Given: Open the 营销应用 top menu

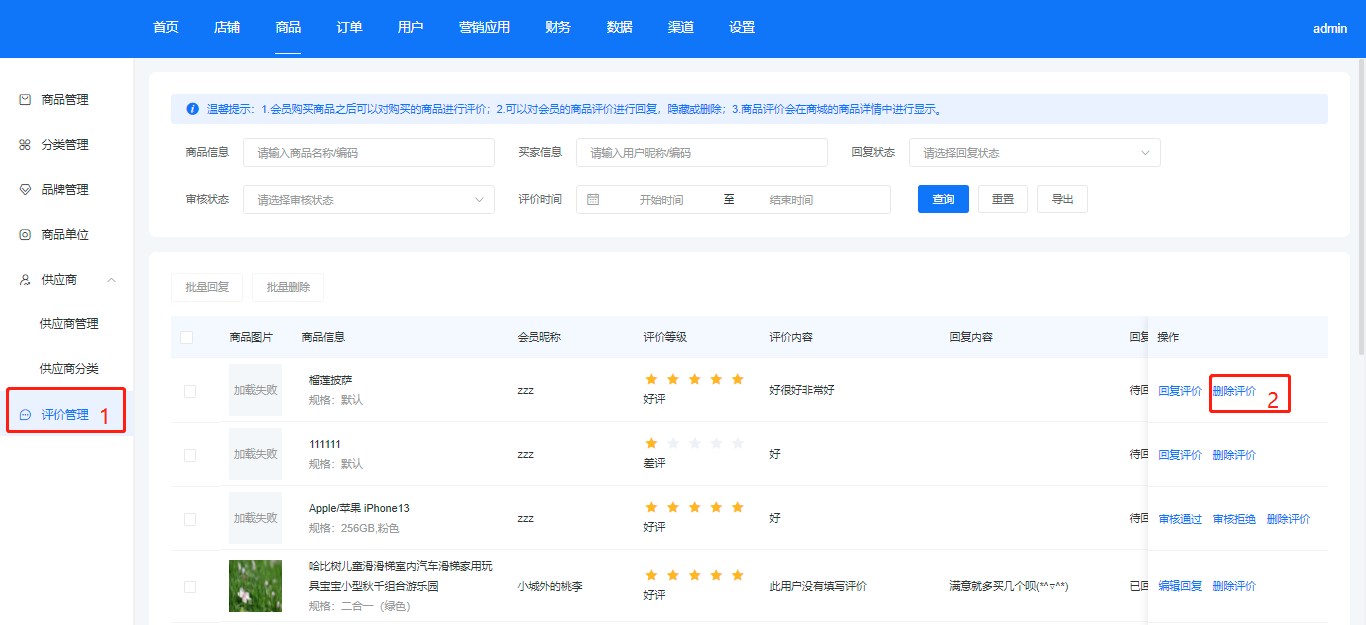Looking at the screenshot, I should pyautogui.click(x=484, y=28).
